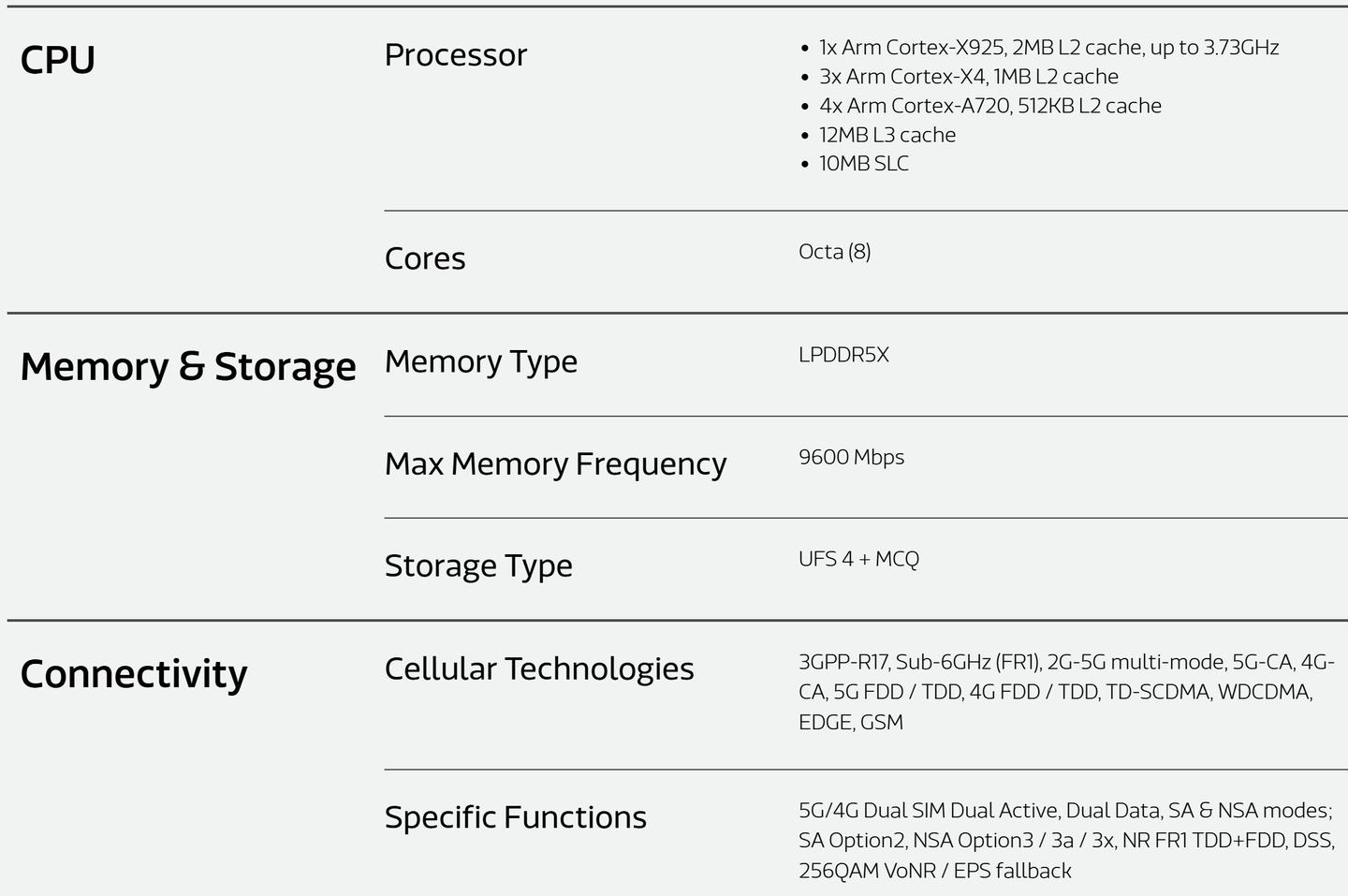Click the CPU section heading
Image resolution: width=1348 pixels, height=896 pixels.
58,60
